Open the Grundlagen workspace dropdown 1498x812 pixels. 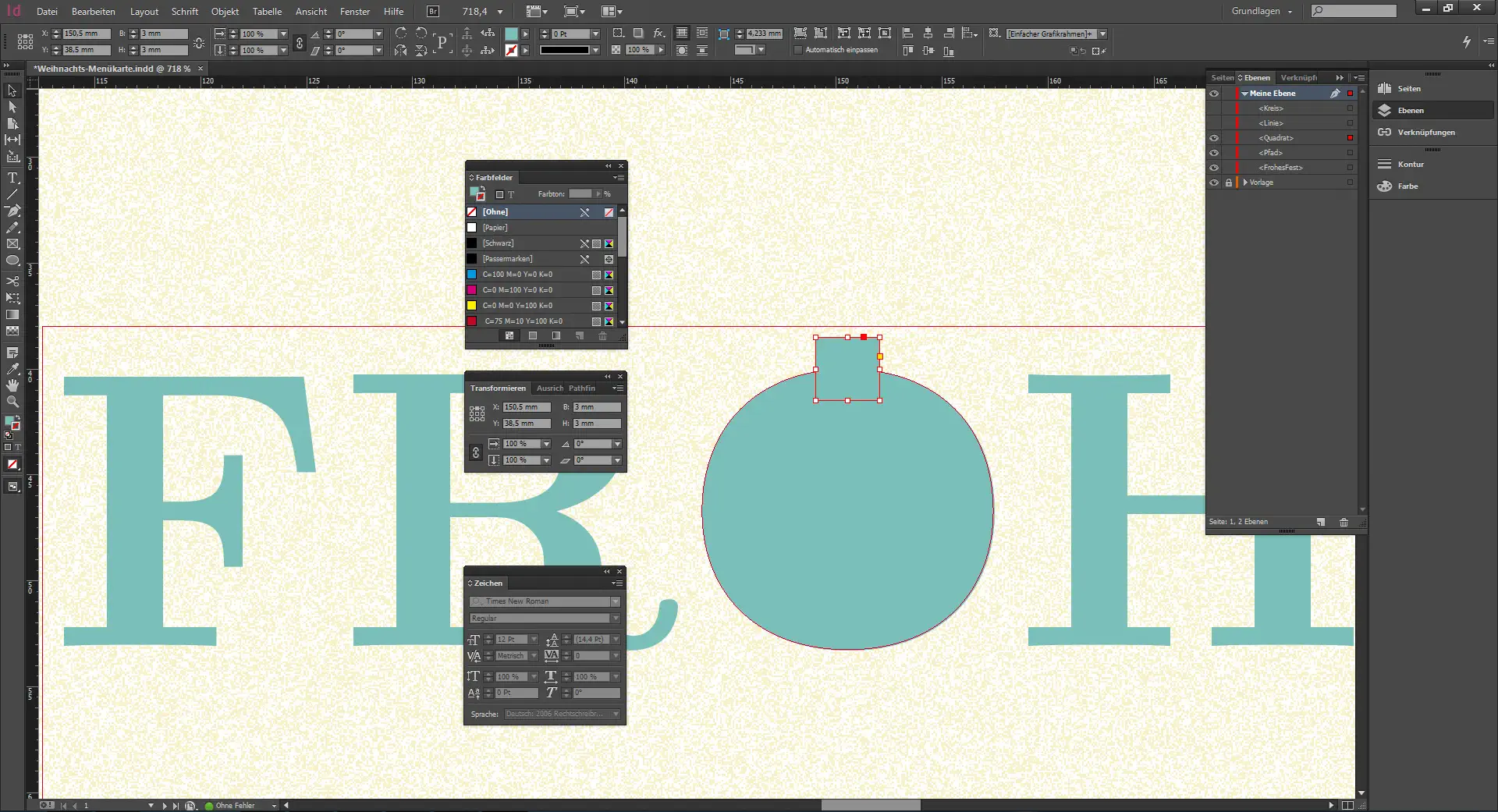click(x=1262, y=12)
